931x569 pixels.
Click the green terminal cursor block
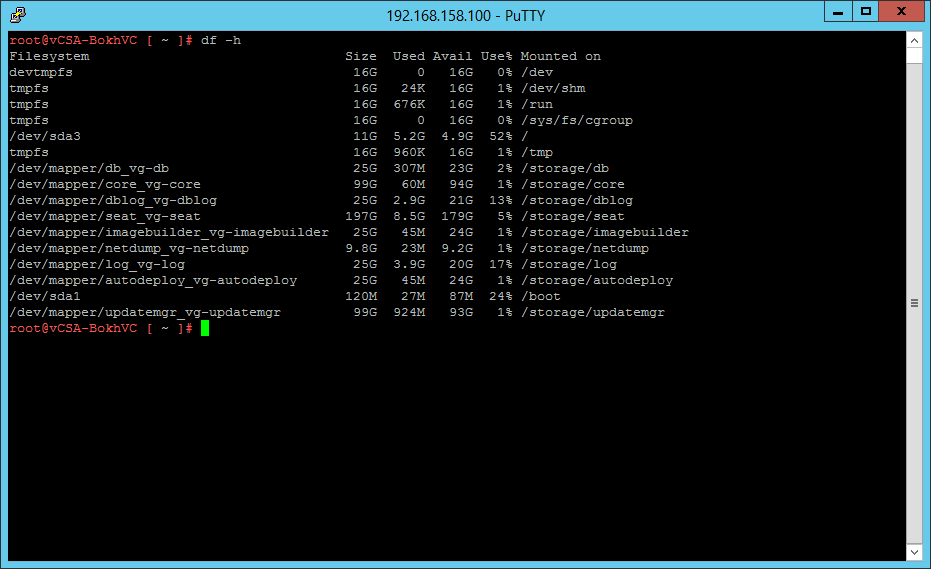(x=205, y=328)
